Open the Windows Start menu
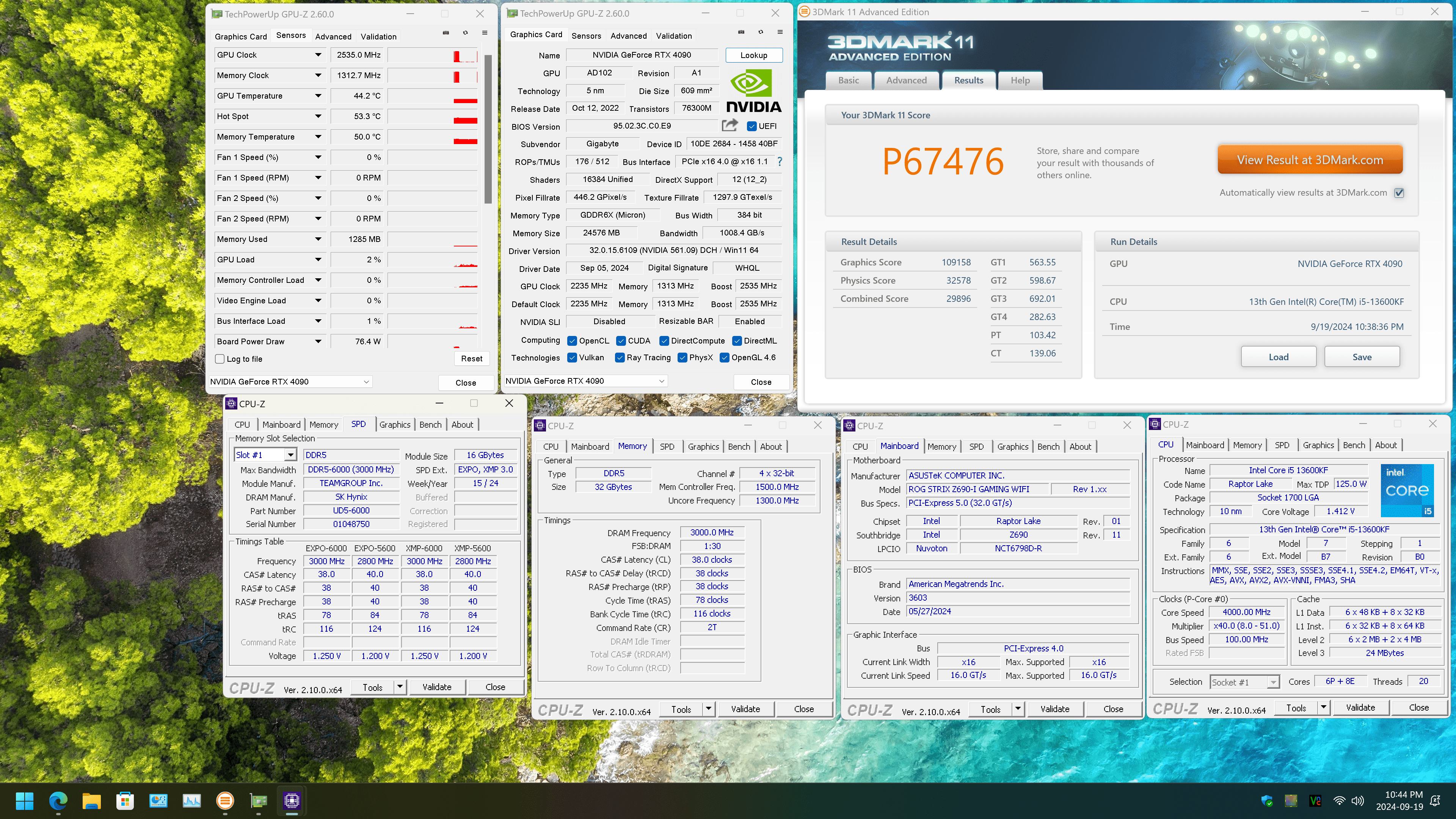The height and width of the screenshot is (819, 1456). [25, 800]
